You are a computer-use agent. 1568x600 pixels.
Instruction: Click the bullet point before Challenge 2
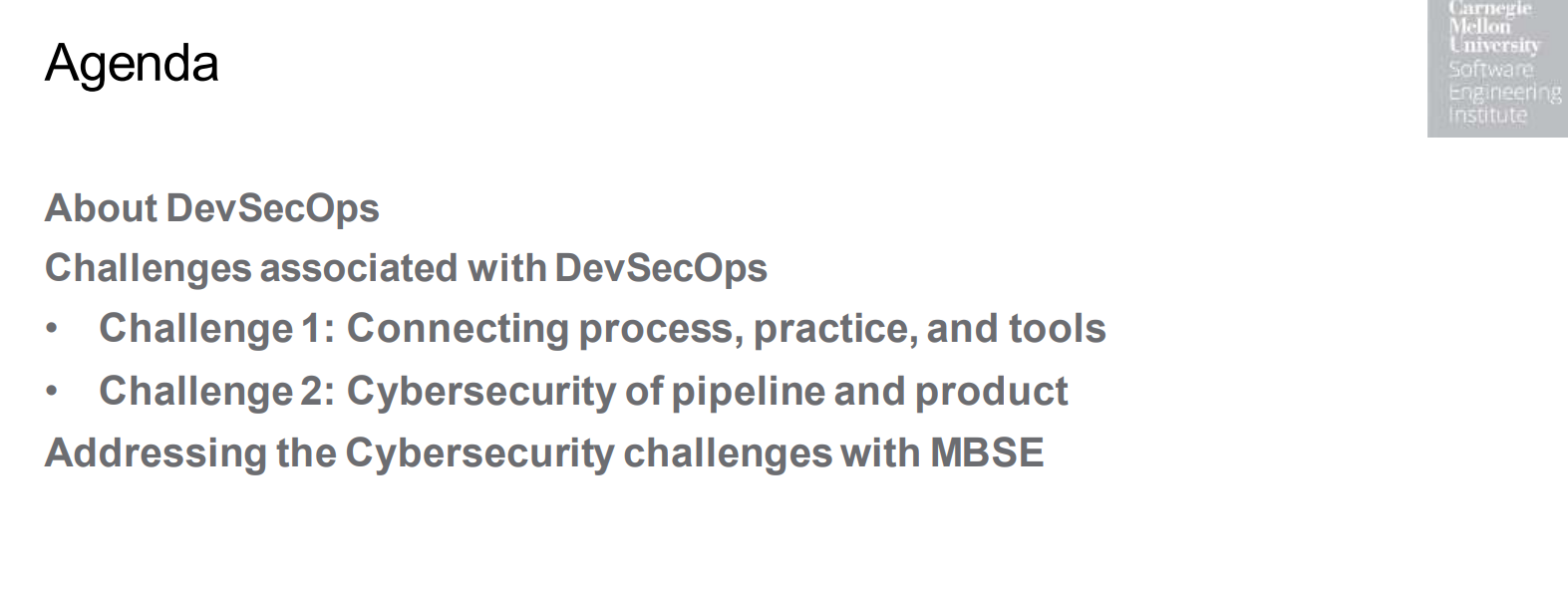tap(52, 393)
